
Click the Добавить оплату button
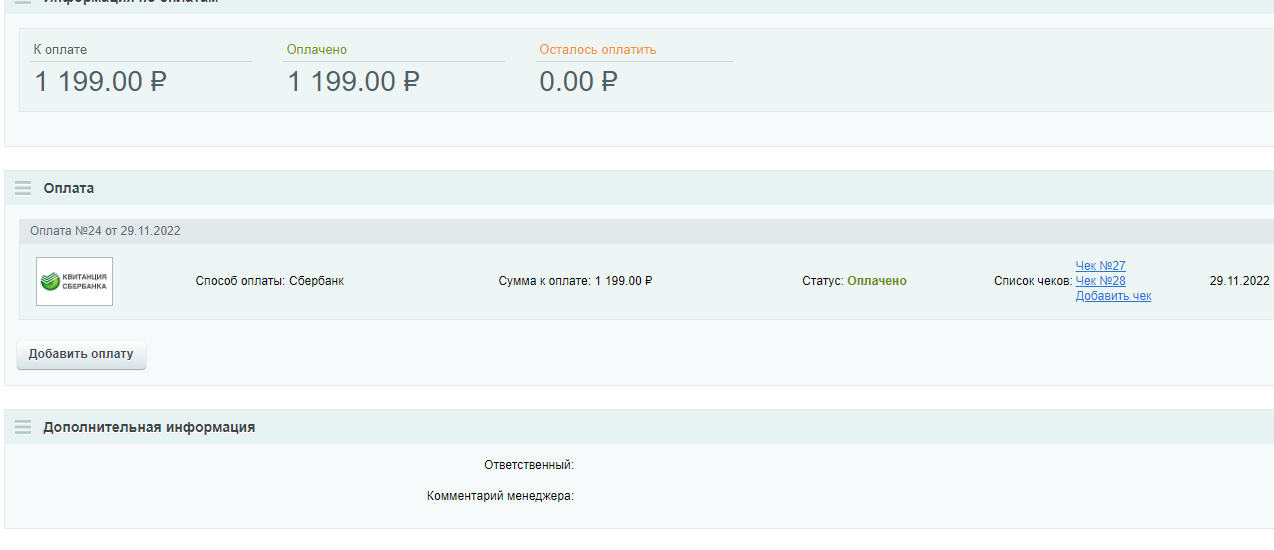point(81,354)
